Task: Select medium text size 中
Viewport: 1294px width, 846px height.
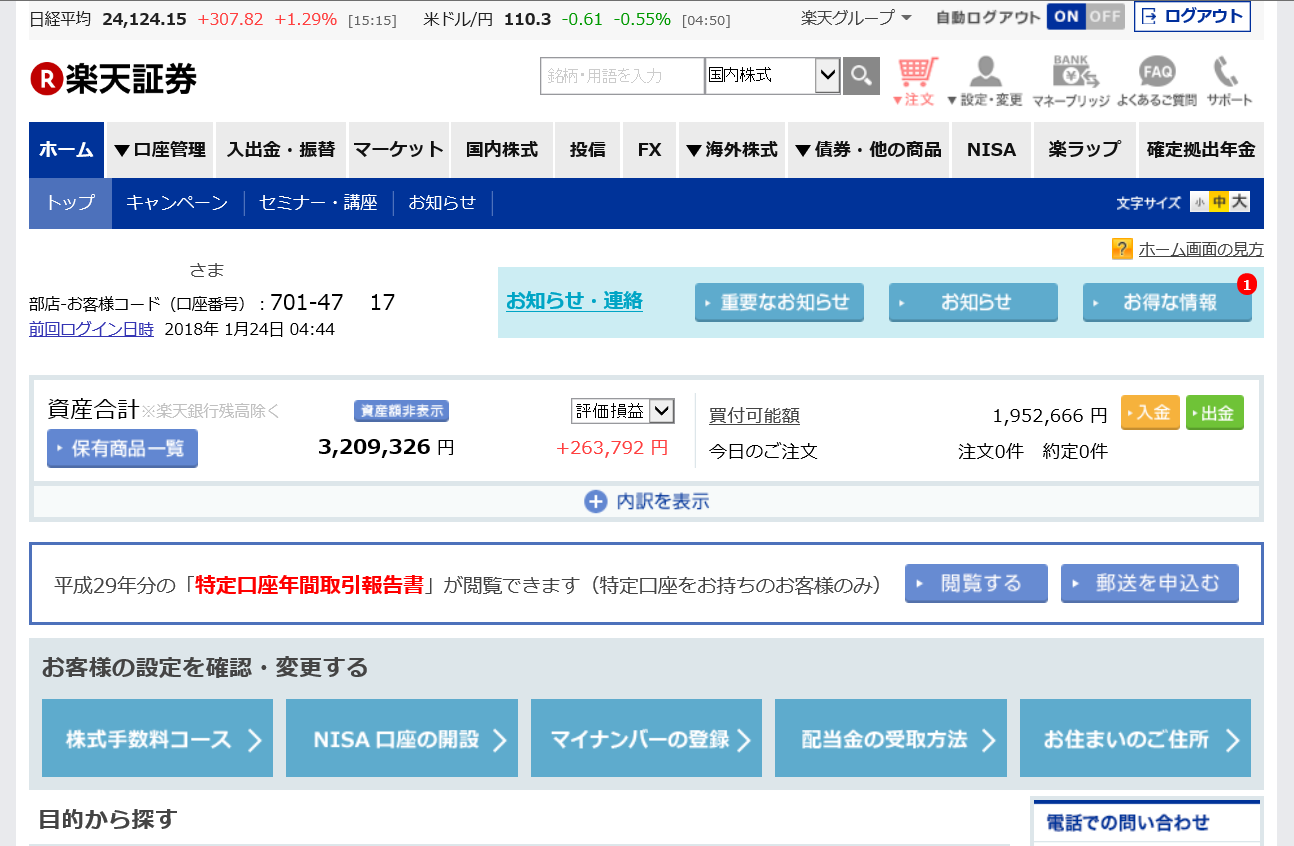Action: (1219, 202)
